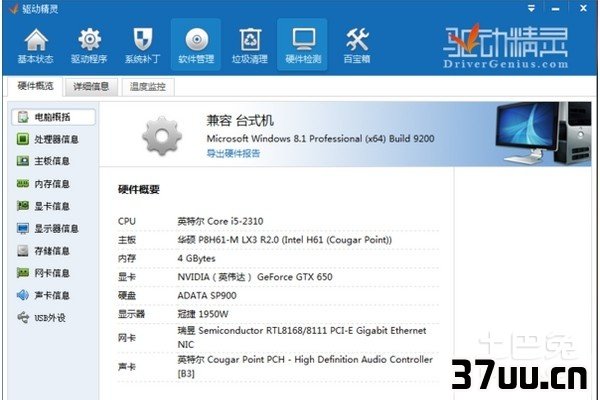Viewport: 600px width, 400px height.
Task: Switch to the 温度监控 tab
Action: click(148, 87)
